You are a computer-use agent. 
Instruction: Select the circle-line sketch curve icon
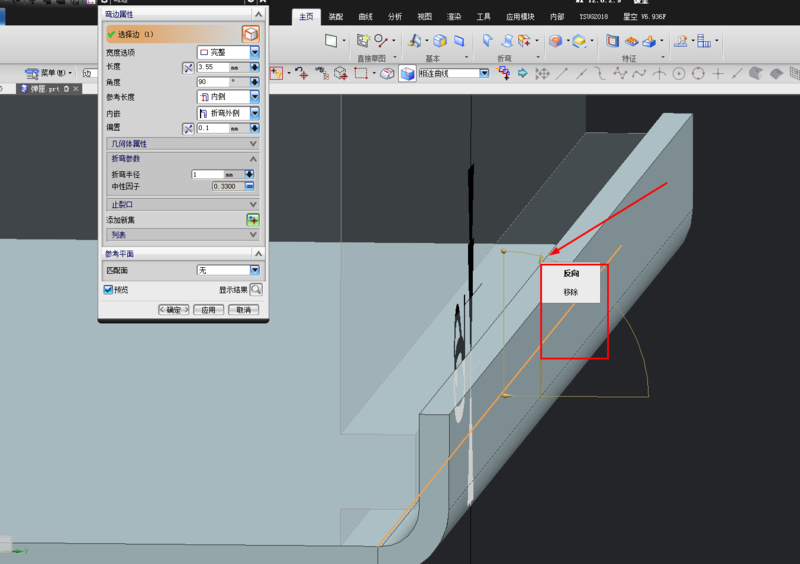tap(381, 40)
